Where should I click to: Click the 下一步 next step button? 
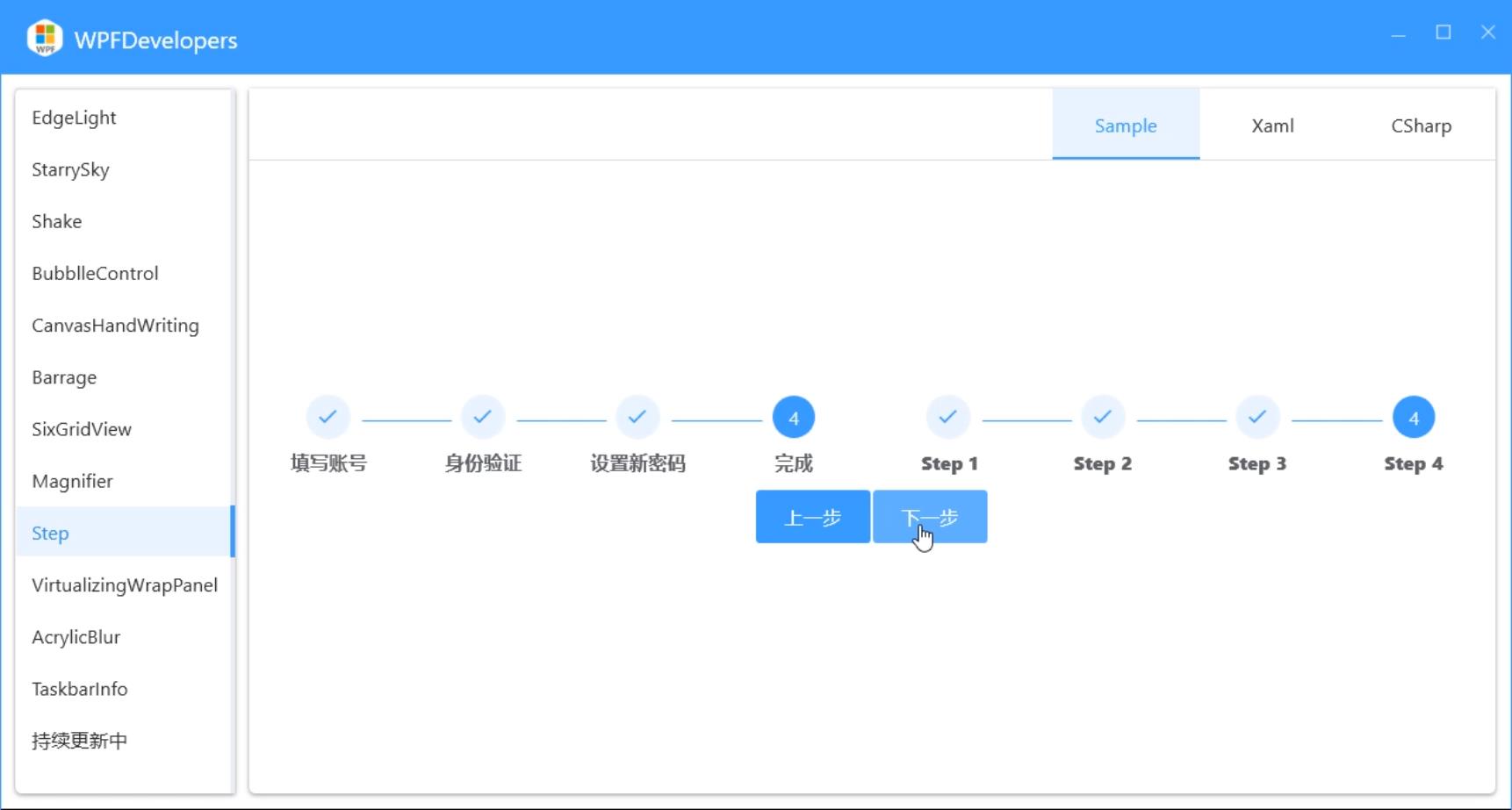pyautogui.click(x=930, y=517)
